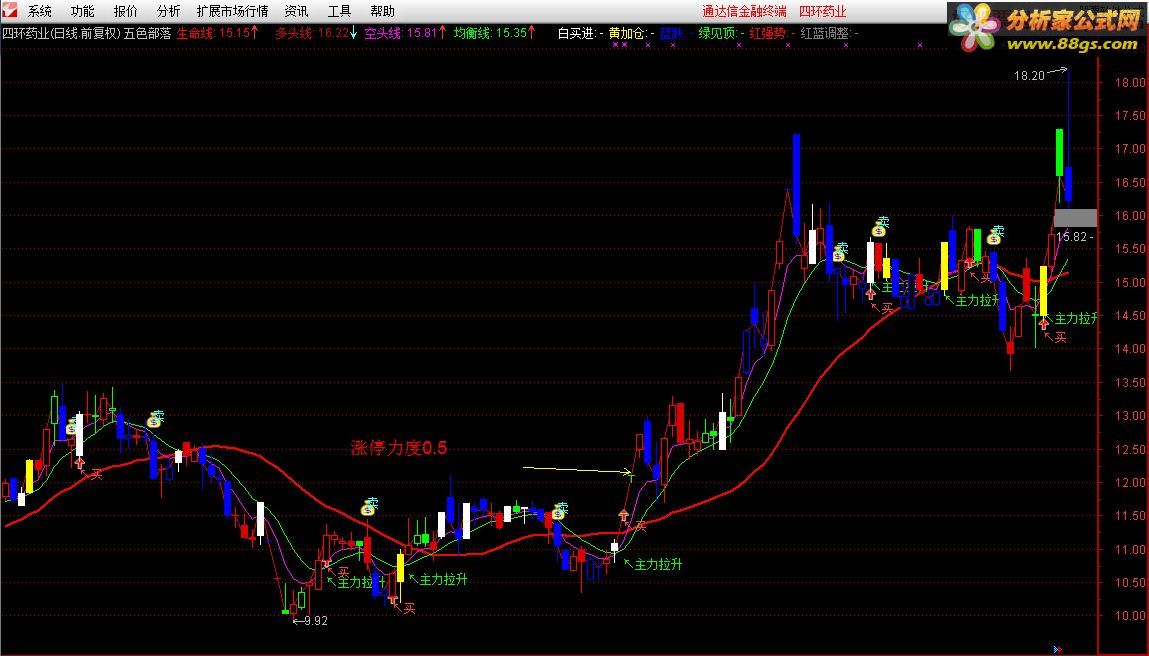Click the 买 marker right of the 9.92 low
Image resolution: width=1149 pixels, height=656 pixels.
pos(409,608)
